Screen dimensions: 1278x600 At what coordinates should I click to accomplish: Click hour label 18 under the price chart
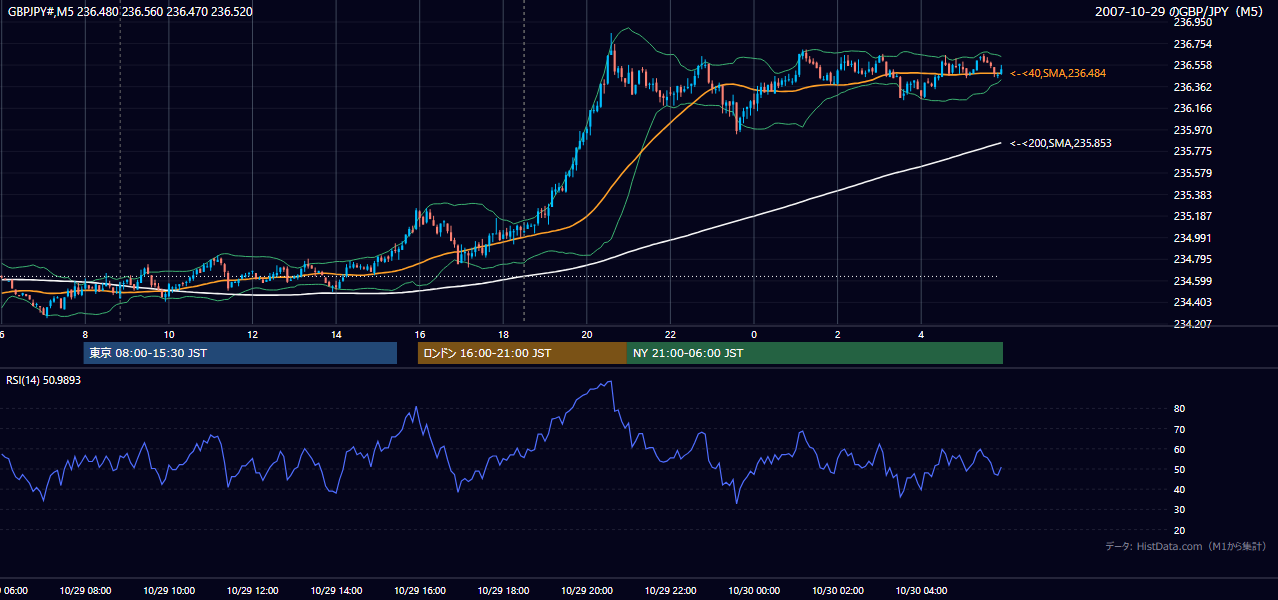pyautogui.click(x=503, y=334)
